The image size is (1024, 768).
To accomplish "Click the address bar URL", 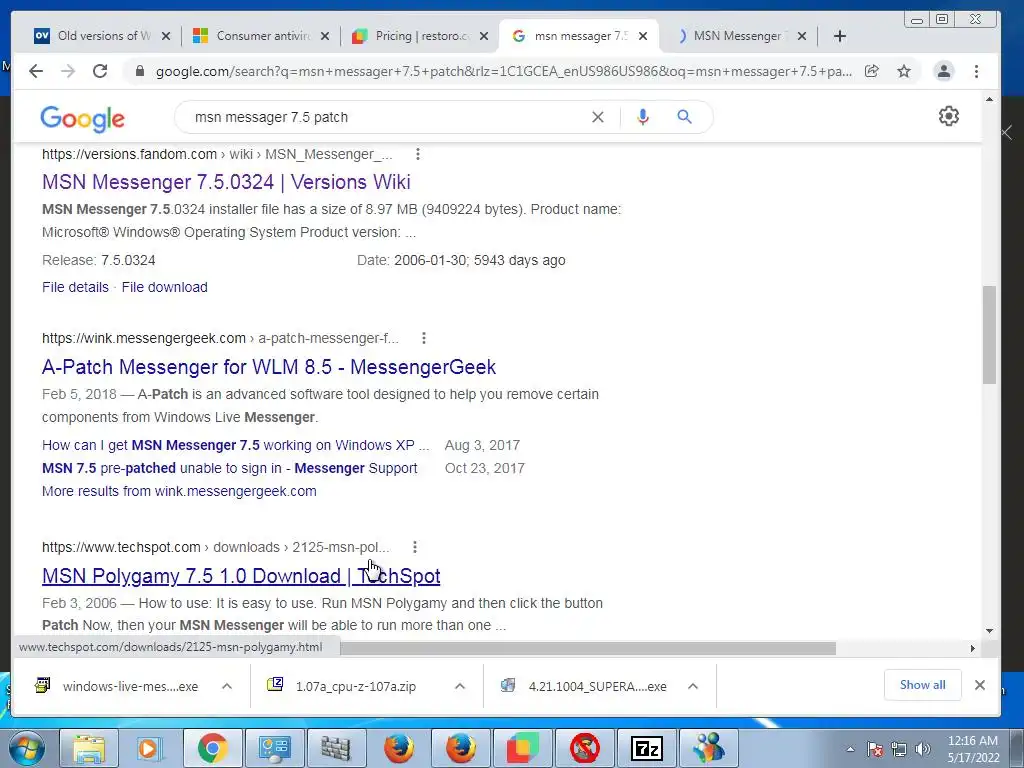I will coord(503,71).
